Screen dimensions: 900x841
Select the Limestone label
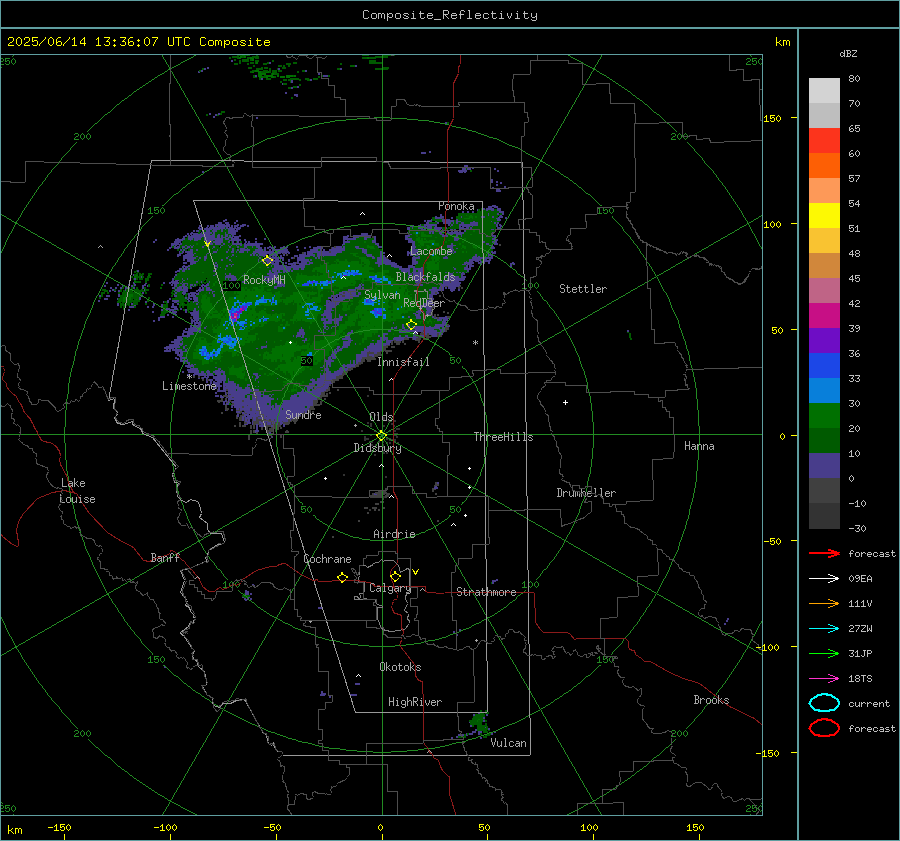point(189,386)
